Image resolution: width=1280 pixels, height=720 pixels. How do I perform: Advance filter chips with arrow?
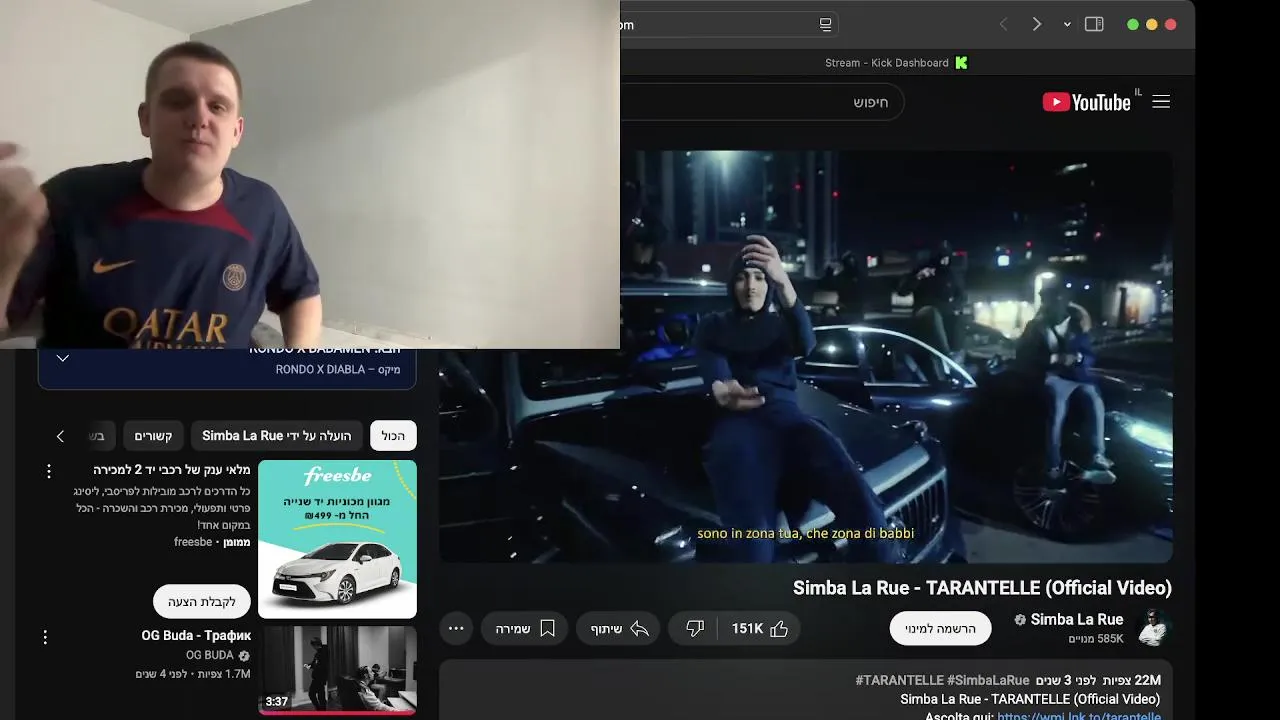60,436
